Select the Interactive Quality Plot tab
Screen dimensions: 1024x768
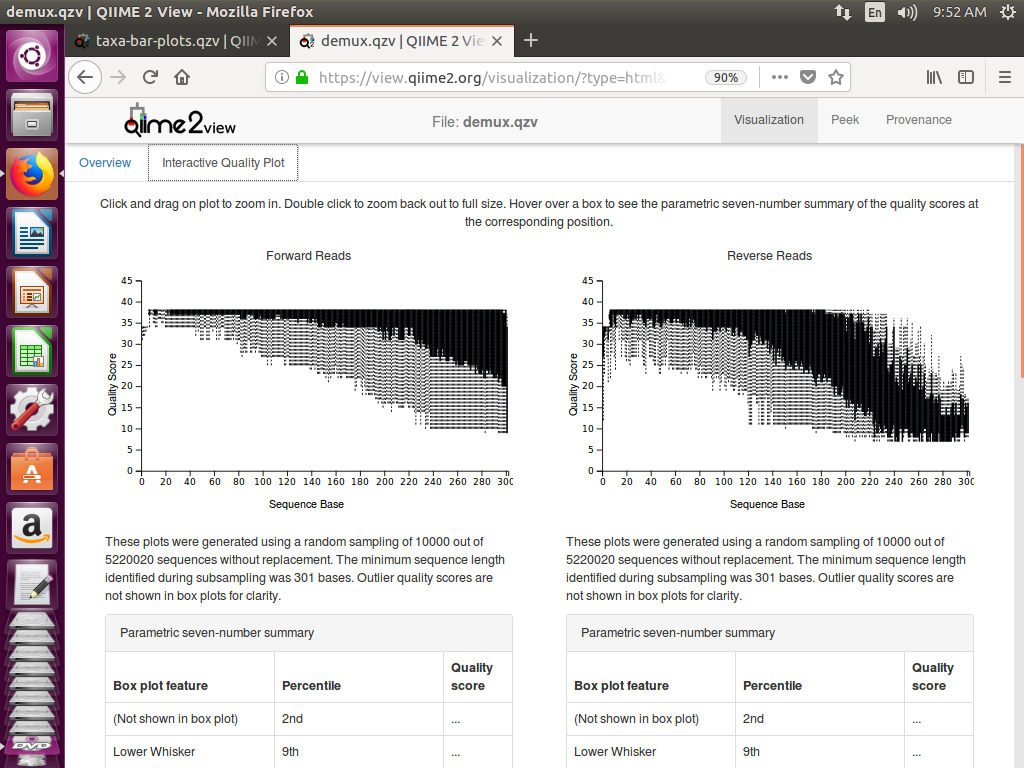click(223, 163)
